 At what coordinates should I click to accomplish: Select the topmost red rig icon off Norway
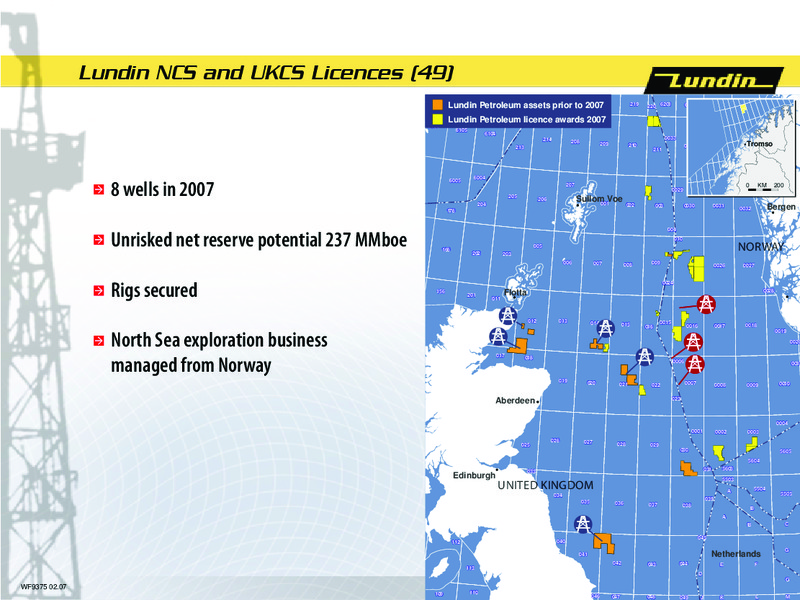(x=706, y=304)
